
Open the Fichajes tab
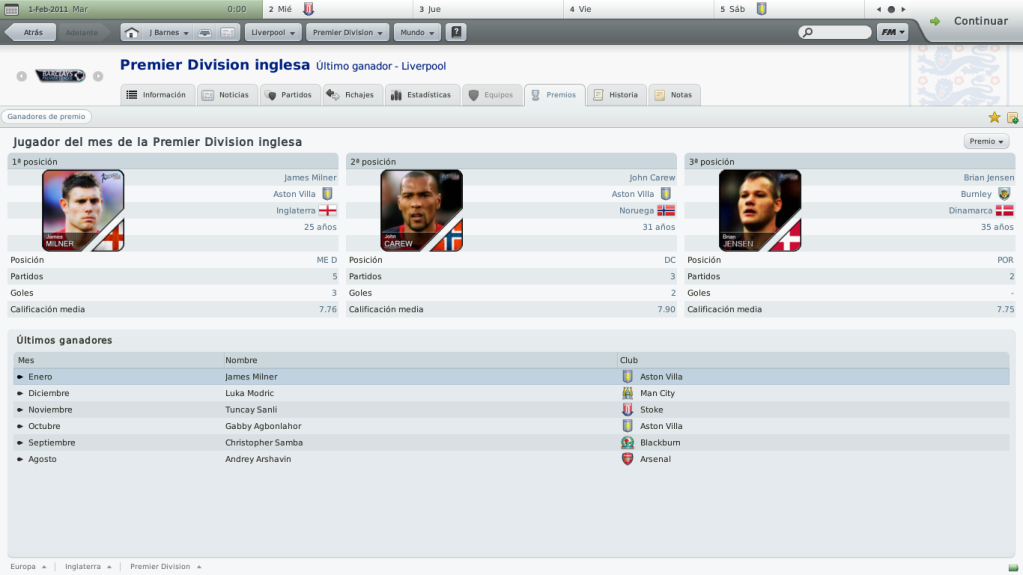pyautogui.click(x=350, y=95)
